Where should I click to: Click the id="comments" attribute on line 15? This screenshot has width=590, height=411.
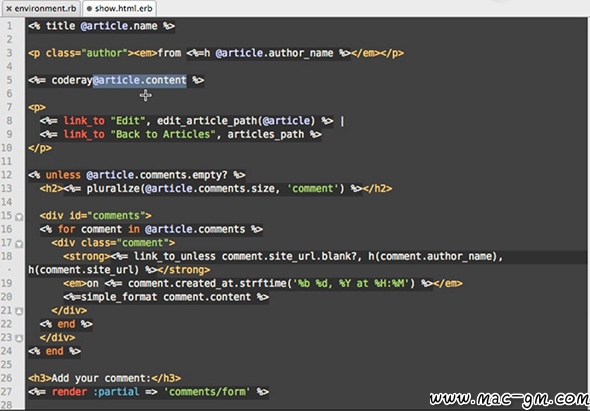coord(107,216)
